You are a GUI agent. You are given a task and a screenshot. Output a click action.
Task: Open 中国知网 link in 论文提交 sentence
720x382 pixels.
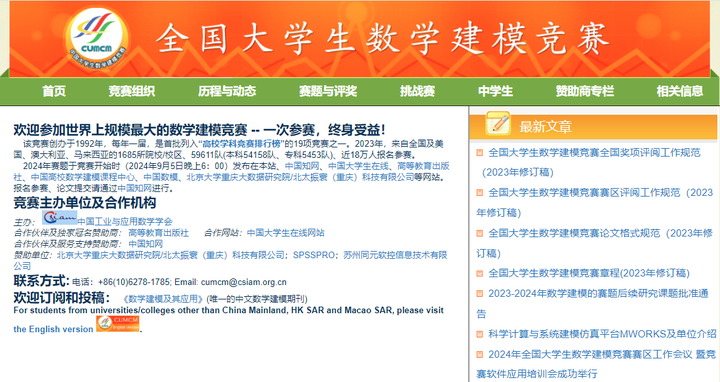pyautogui.click(x=135, y=188)
